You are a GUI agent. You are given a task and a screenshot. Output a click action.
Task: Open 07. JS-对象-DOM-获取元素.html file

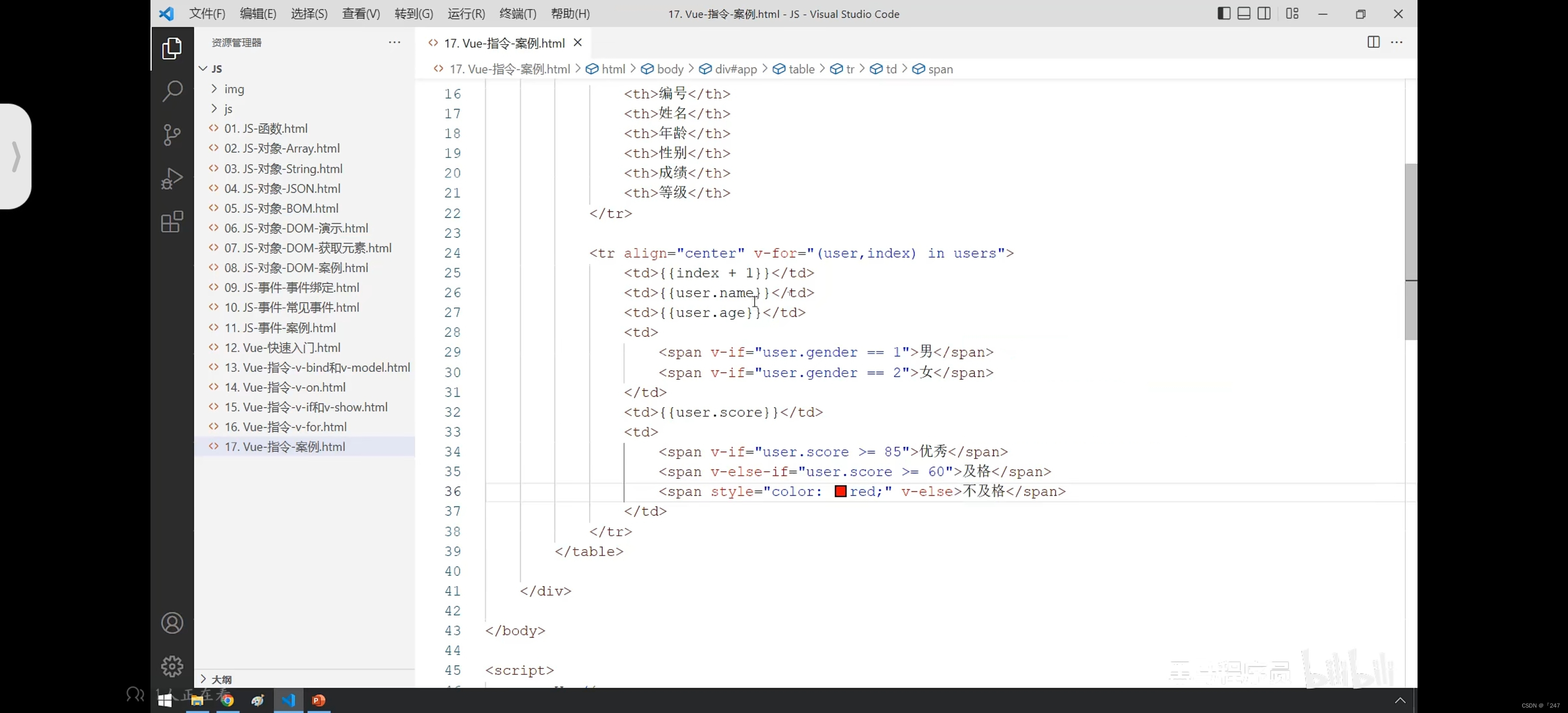click(x=304, y=248)
